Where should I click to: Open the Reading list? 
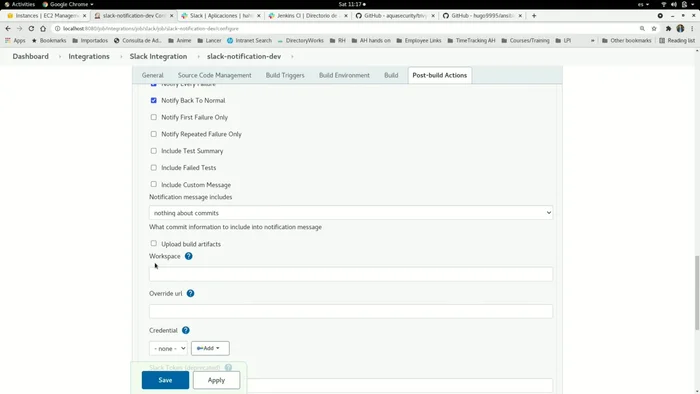(x=677, y=41)
